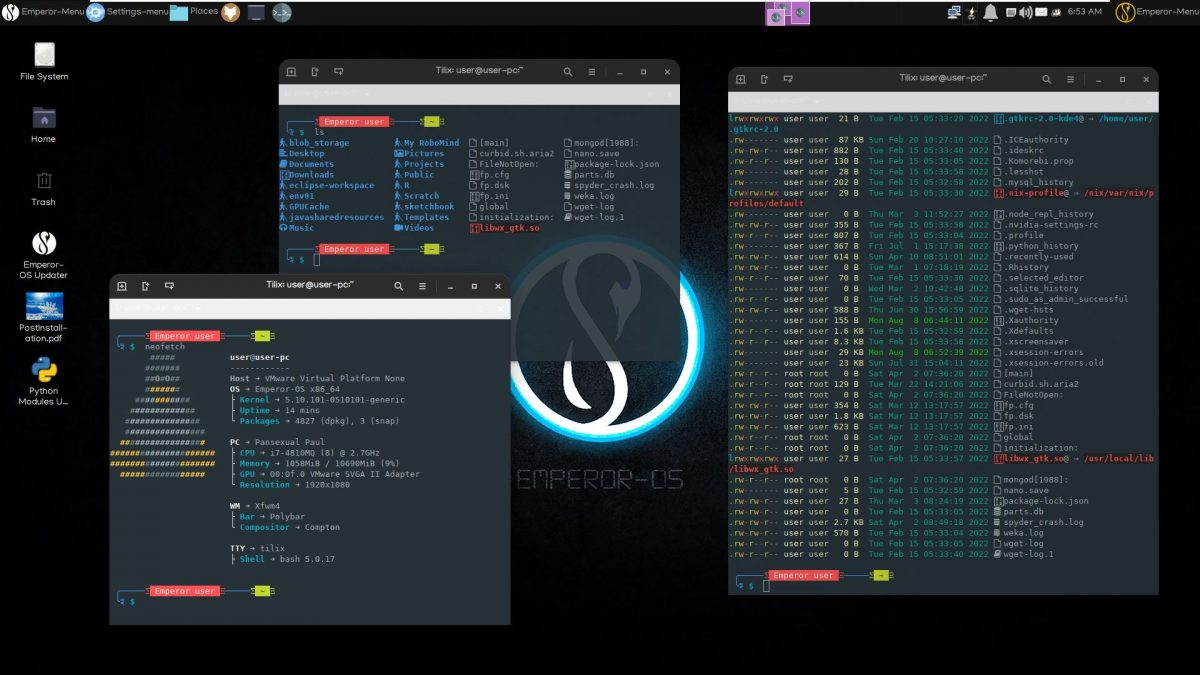Open search in the ls Tilix window
The image size is (1200, 675).
(x=568, y=72)
